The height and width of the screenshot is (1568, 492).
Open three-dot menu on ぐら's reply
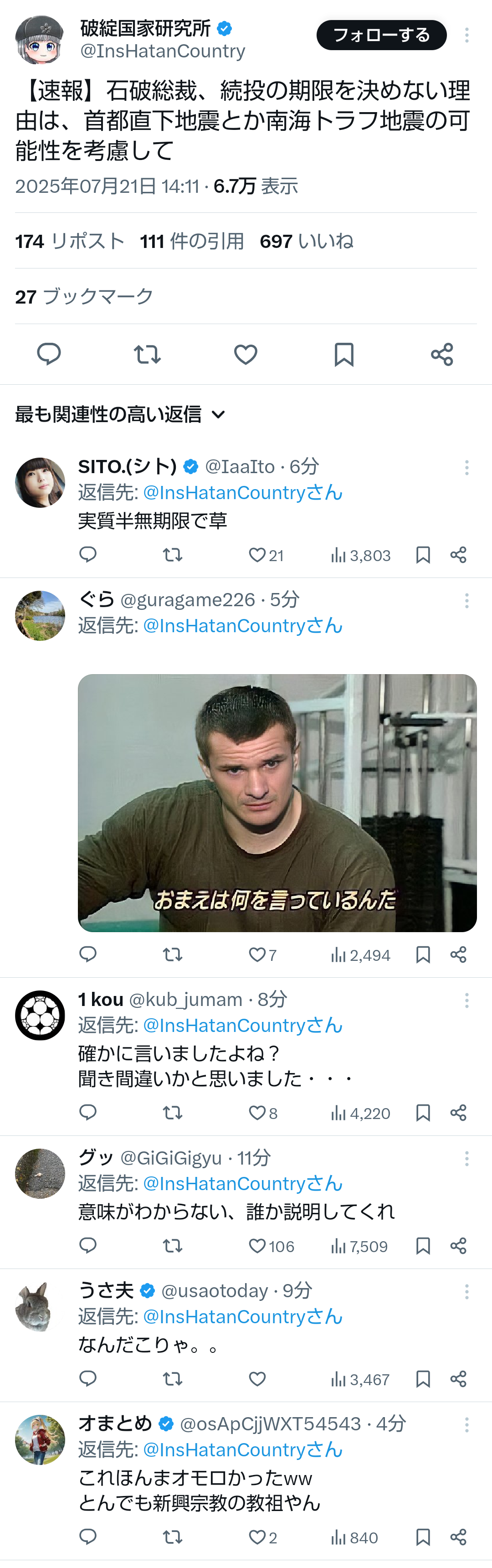click(x=467, y=600)
